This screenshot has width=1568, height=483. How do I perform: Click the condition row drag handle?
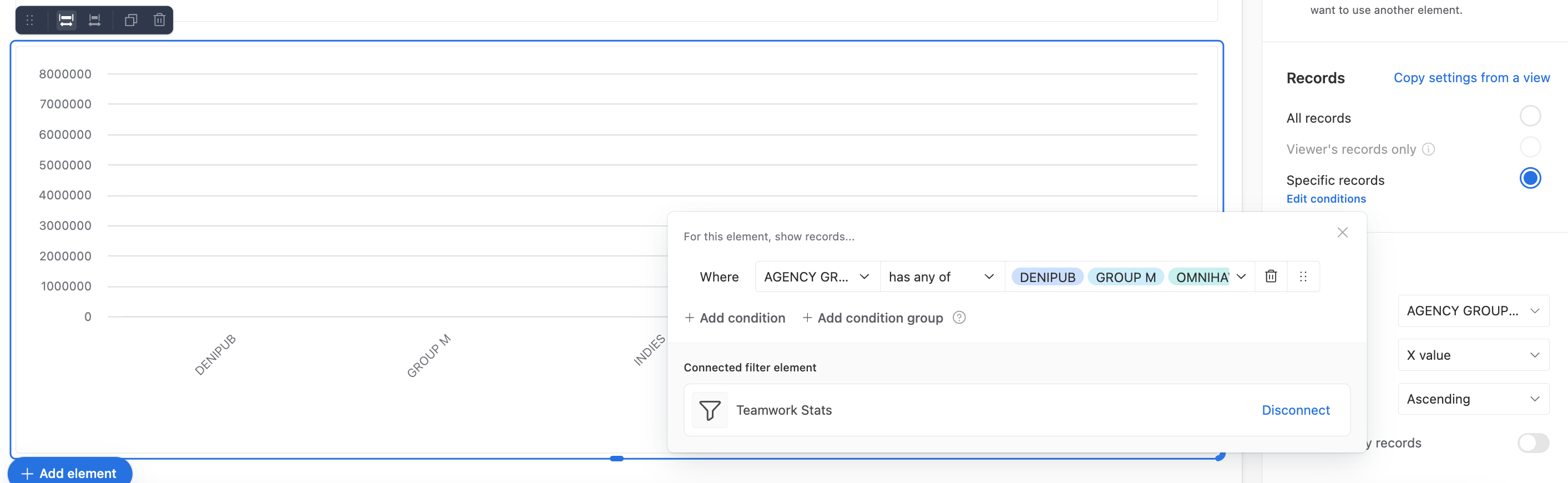point(1303,276)
